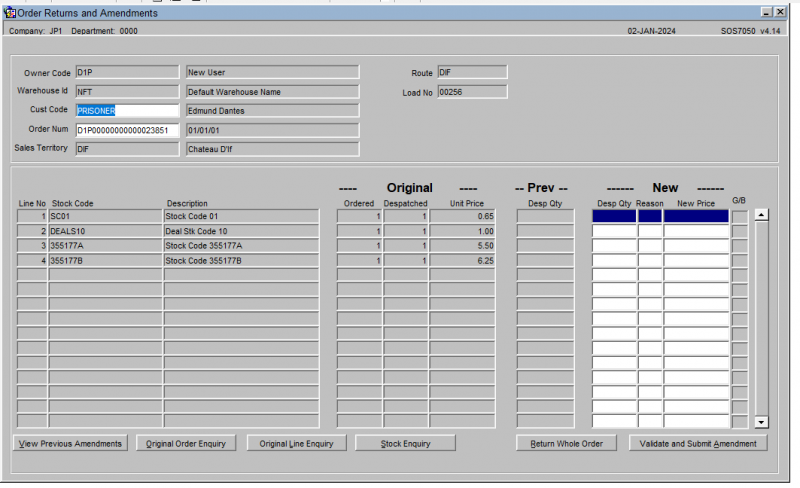This screenshot has width=800, height=488.
Task: Close the Order Returns and Amendments window
Action: coord(780,12)
